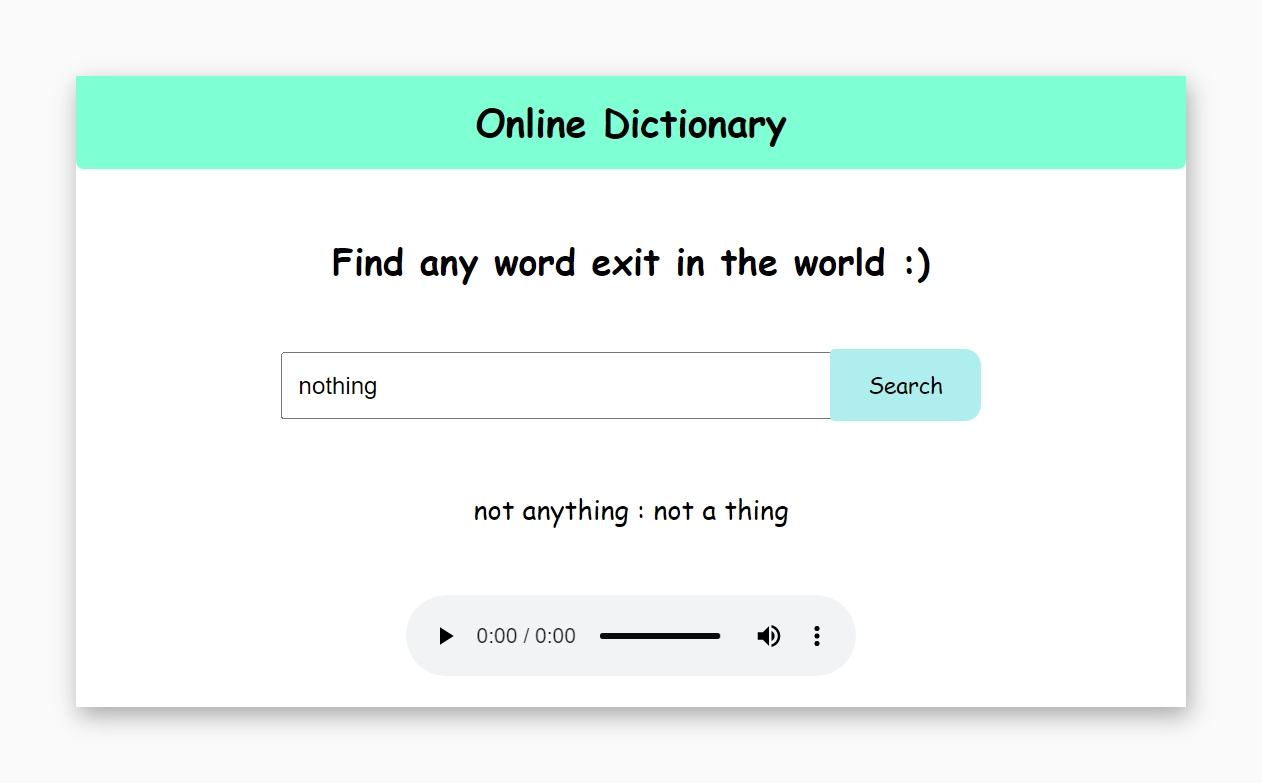Click the 0:00 / 0:00 audio time display
1262x783 pixels.
point(526,636)
